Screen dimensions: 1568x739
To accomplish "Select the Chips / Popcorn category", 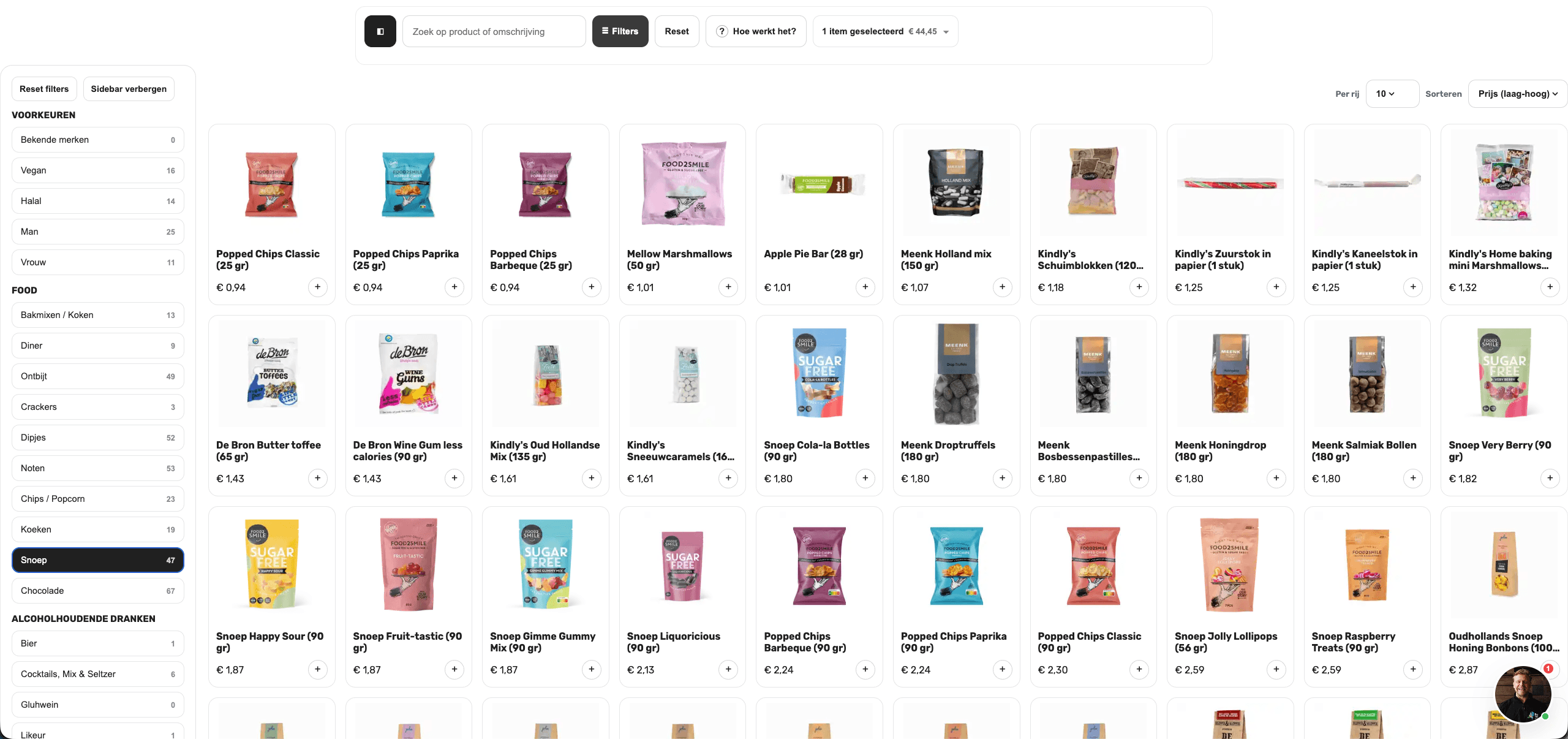I will click(98, 499).
